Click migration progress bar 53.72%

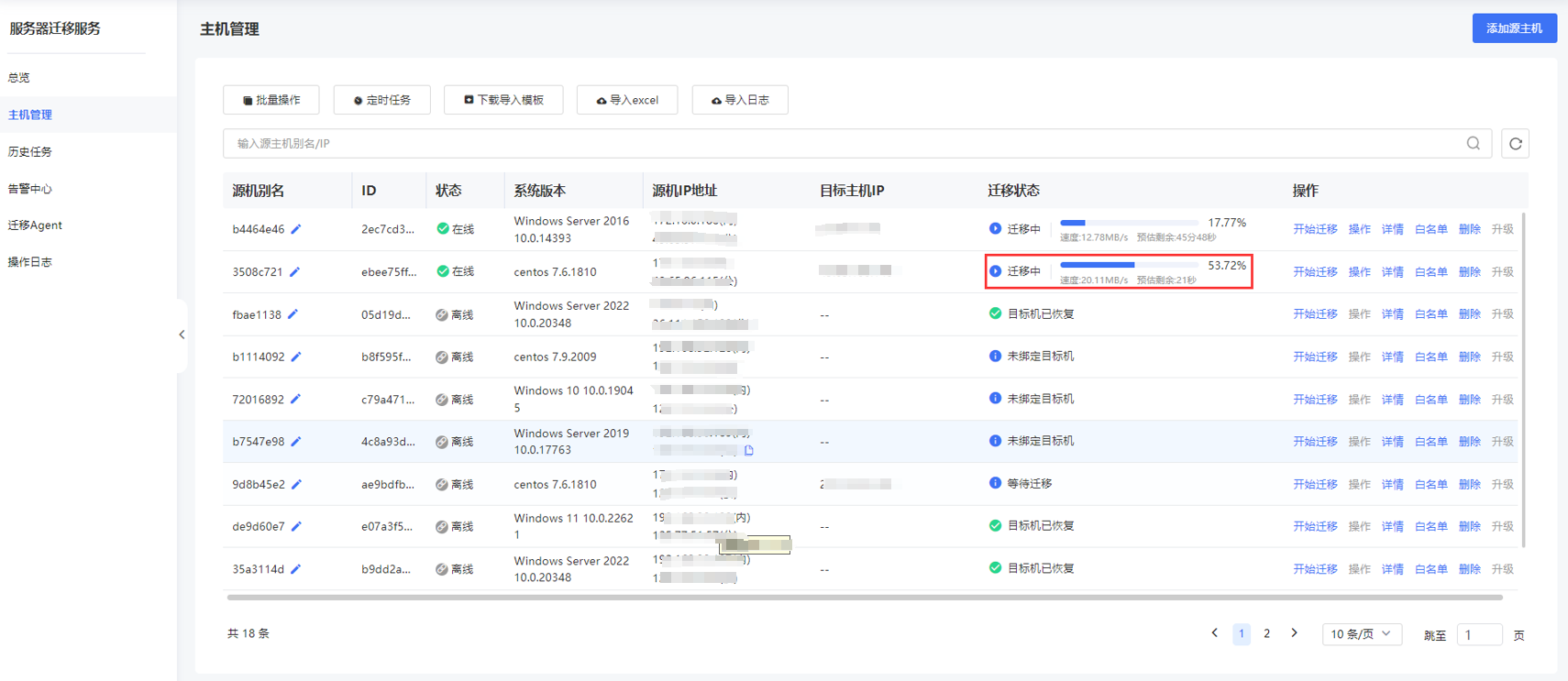1129,265
